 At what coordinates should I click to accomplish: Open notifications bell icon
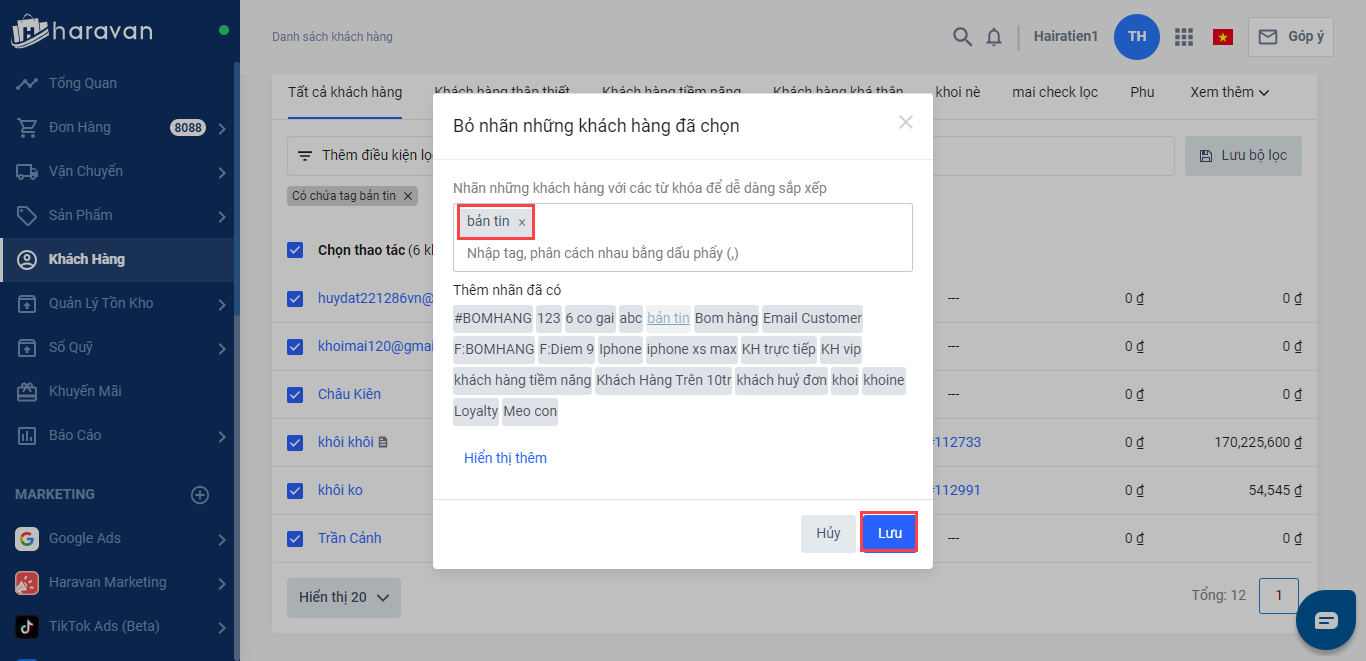click(994, 37)
